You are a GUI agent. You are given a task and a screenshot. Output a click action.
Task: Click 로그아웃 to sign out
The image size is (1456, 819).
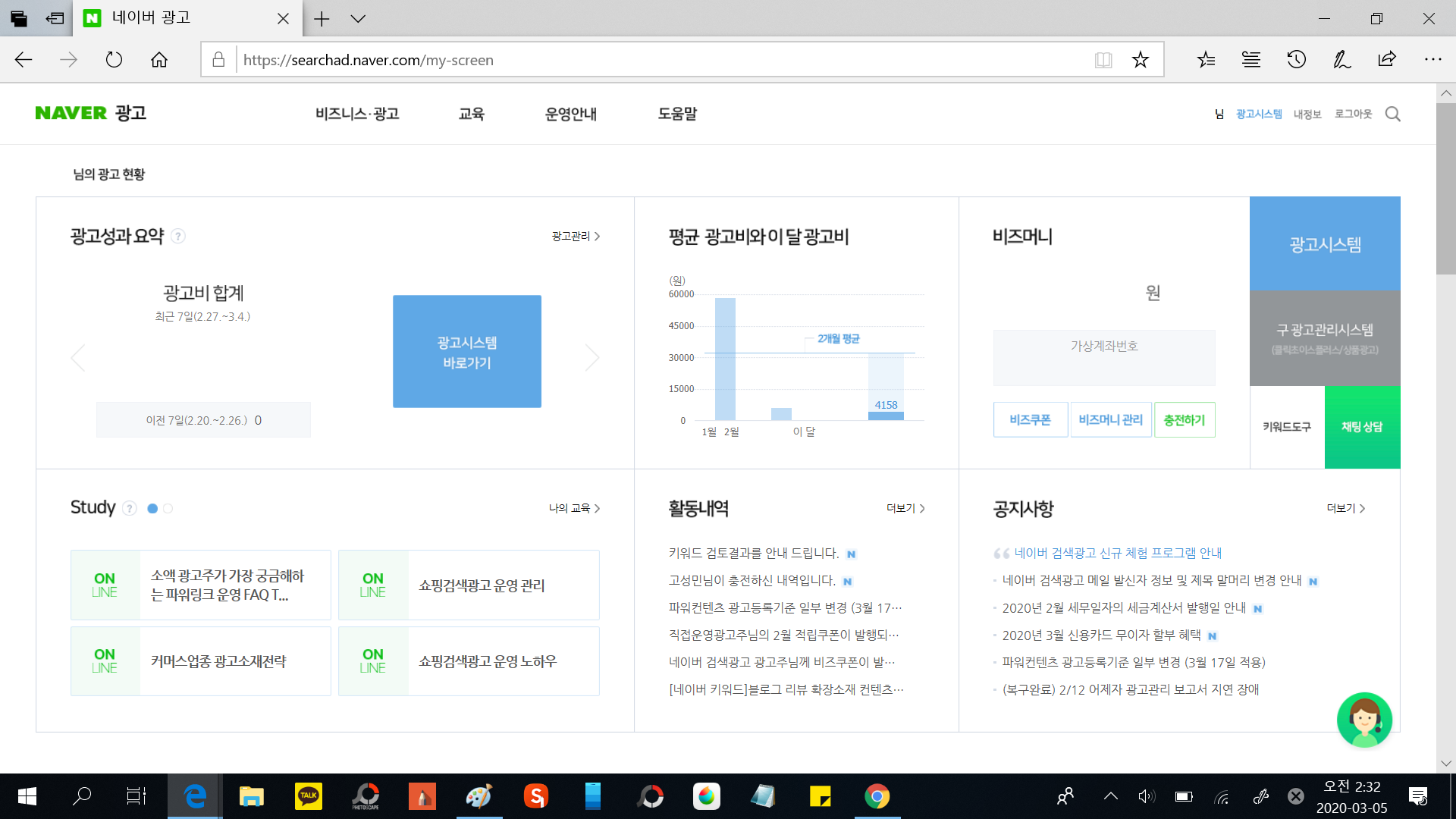click(1354, 114)
